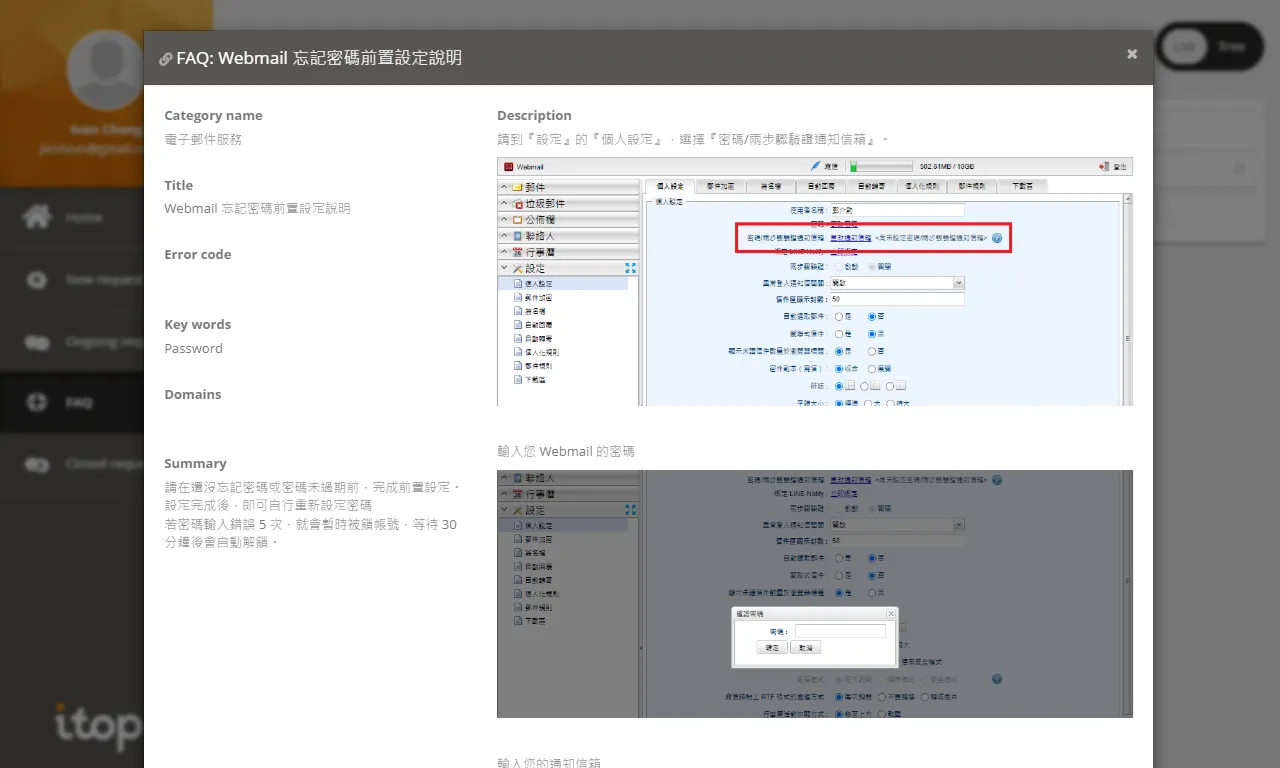Click the 使用者名稱 name input field
The width and height of the screenshot is (1280, 768).
pyautogui.click(x=897, y=210)
